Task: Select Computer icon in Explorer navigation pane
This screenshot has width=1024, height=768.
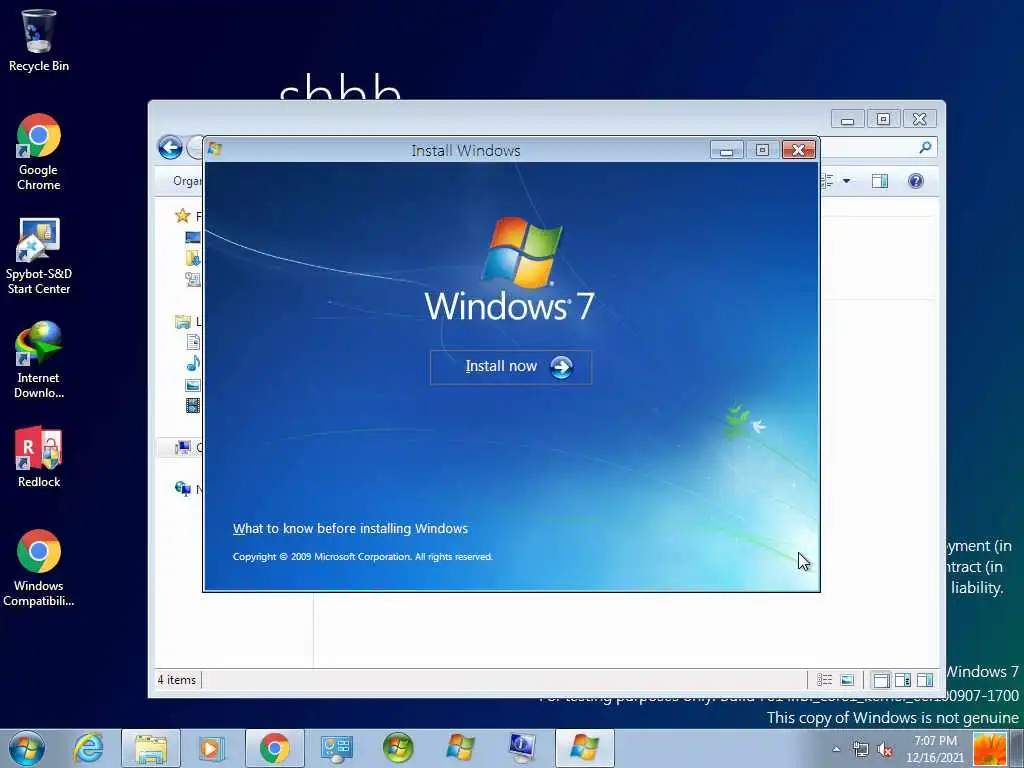Action: [183, 447]
